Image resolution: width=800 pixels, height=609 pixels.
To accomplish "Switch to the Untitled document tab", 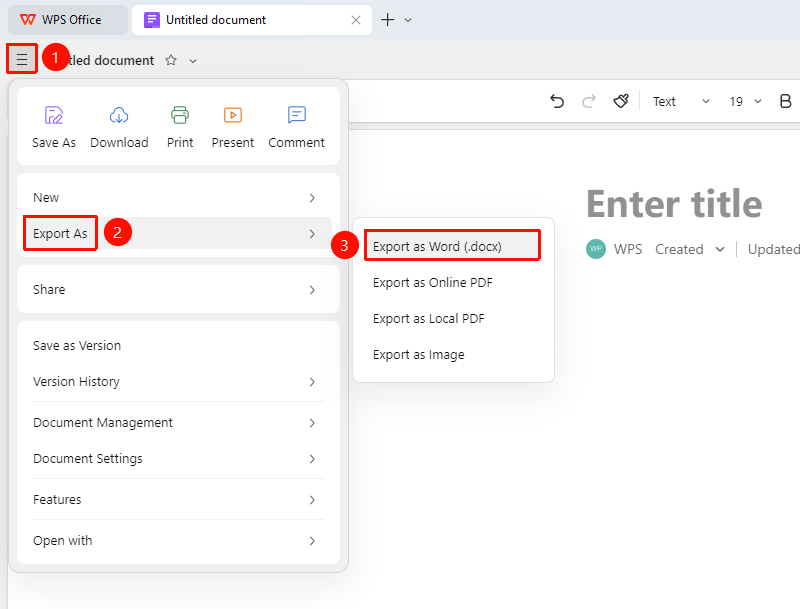I will click(x=252, y=20).
